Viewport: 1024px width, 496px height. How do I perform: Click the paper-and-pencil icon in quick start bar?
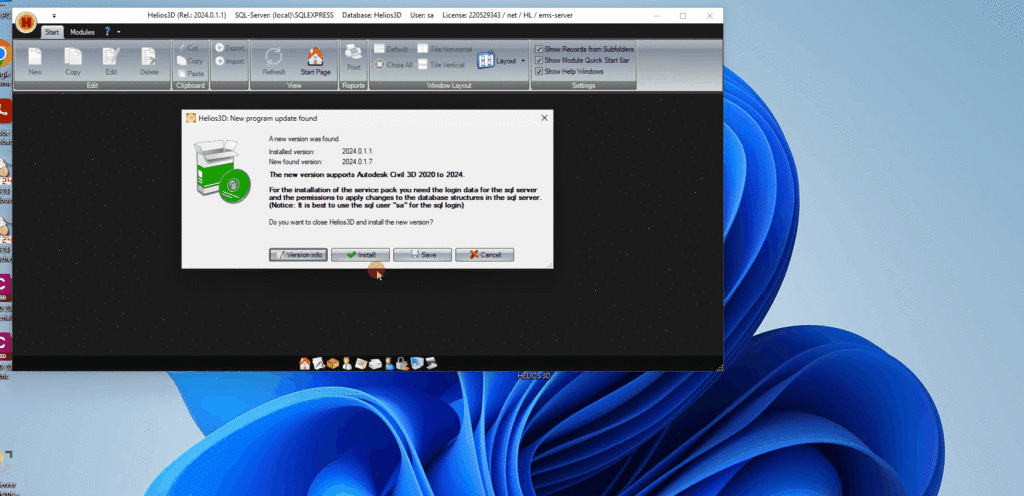click(x=319, y=364)
